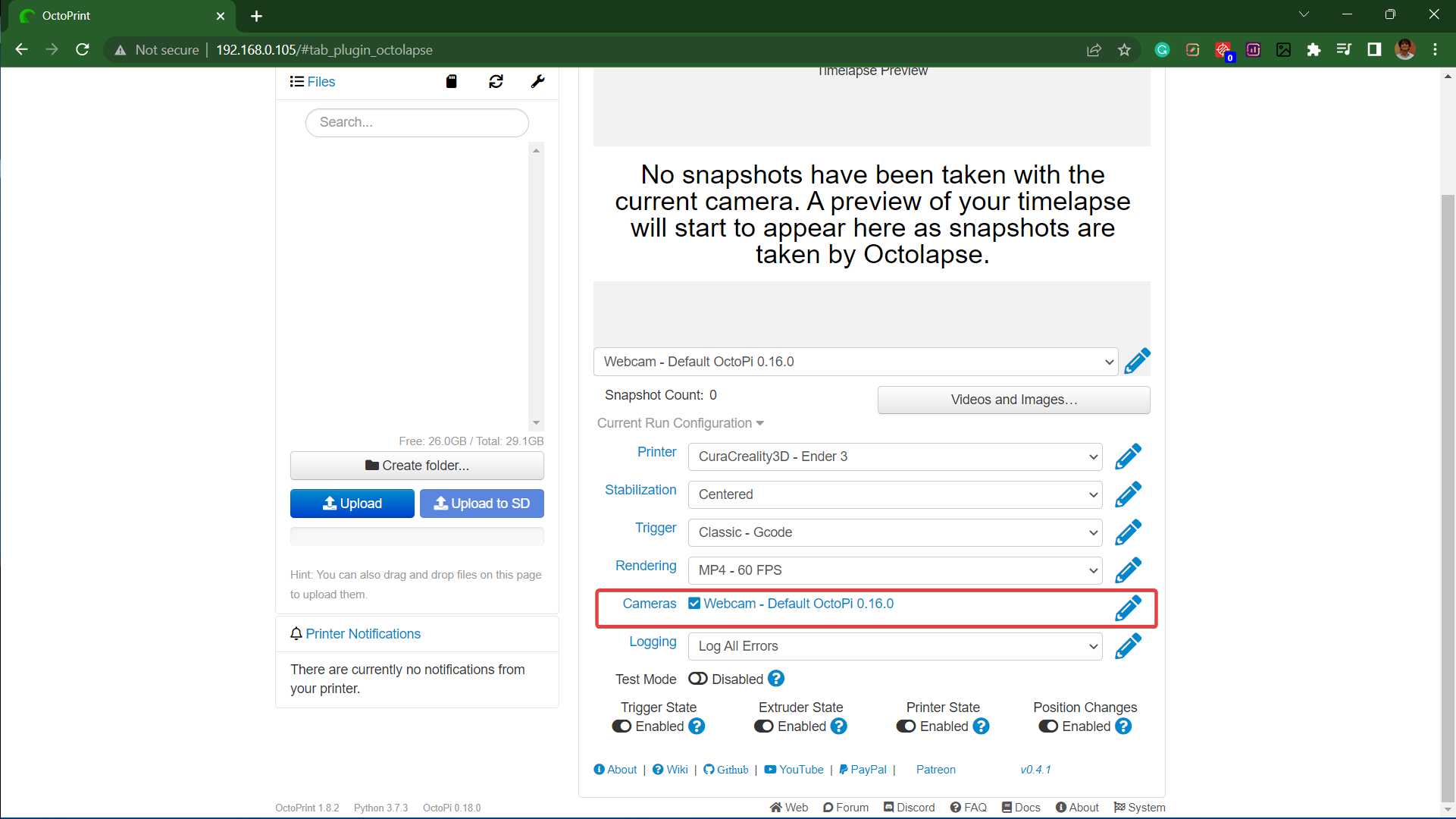Click the edit icon next to Rendering
This screenshot has height=819, width=1456.
pos(1128,570)
